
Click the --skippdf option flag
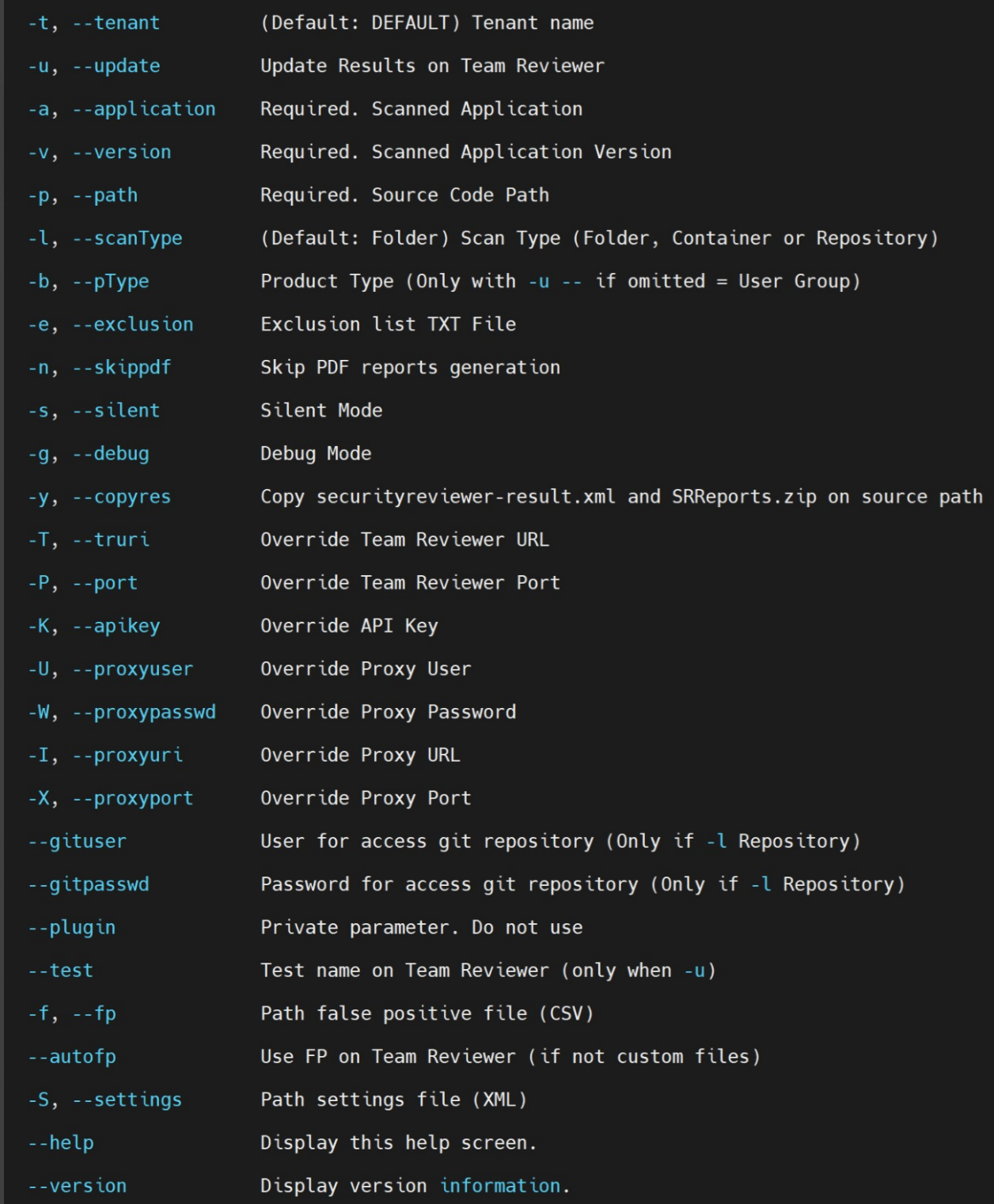[x=121, y=368]
